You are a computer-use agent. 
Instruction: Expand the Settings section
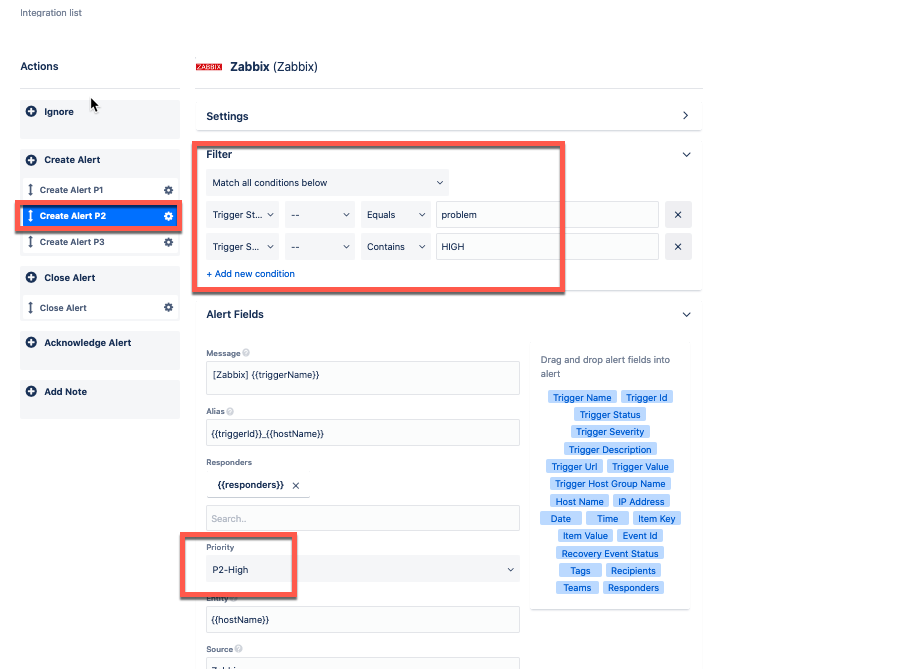(685, 116)
